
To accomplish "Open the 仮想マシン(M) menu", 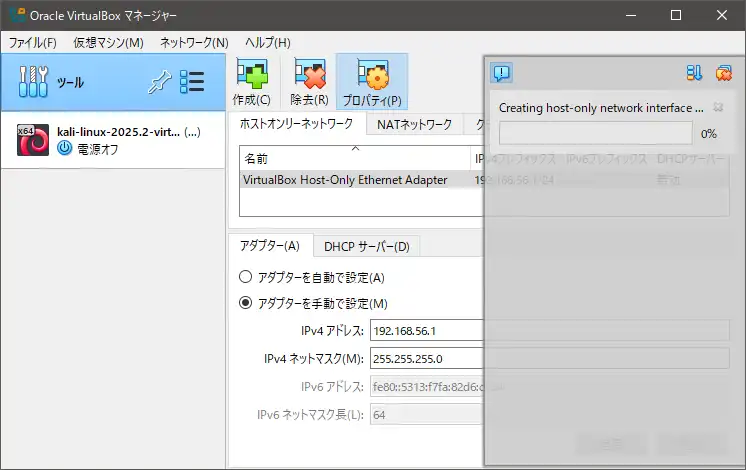I will click(x=108, y=43).
